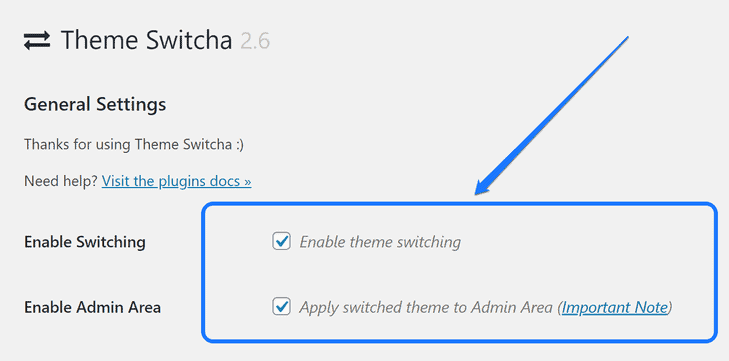
Task: Tick the Enable theme switching checkbox
Action: 281,242
